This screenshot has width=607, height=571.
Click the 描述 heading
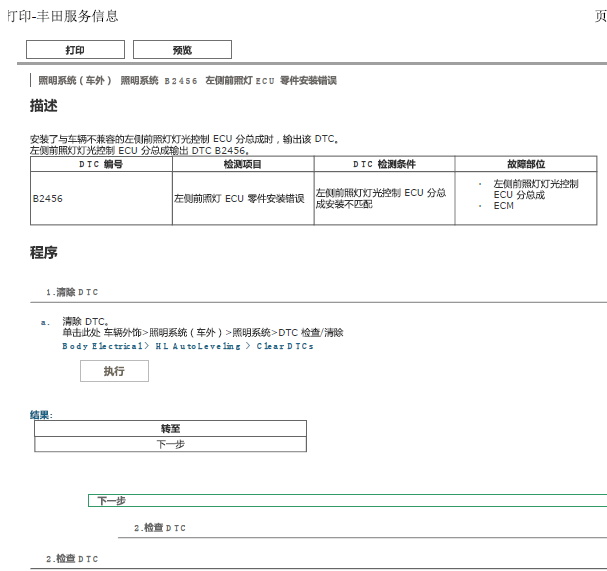44,105
